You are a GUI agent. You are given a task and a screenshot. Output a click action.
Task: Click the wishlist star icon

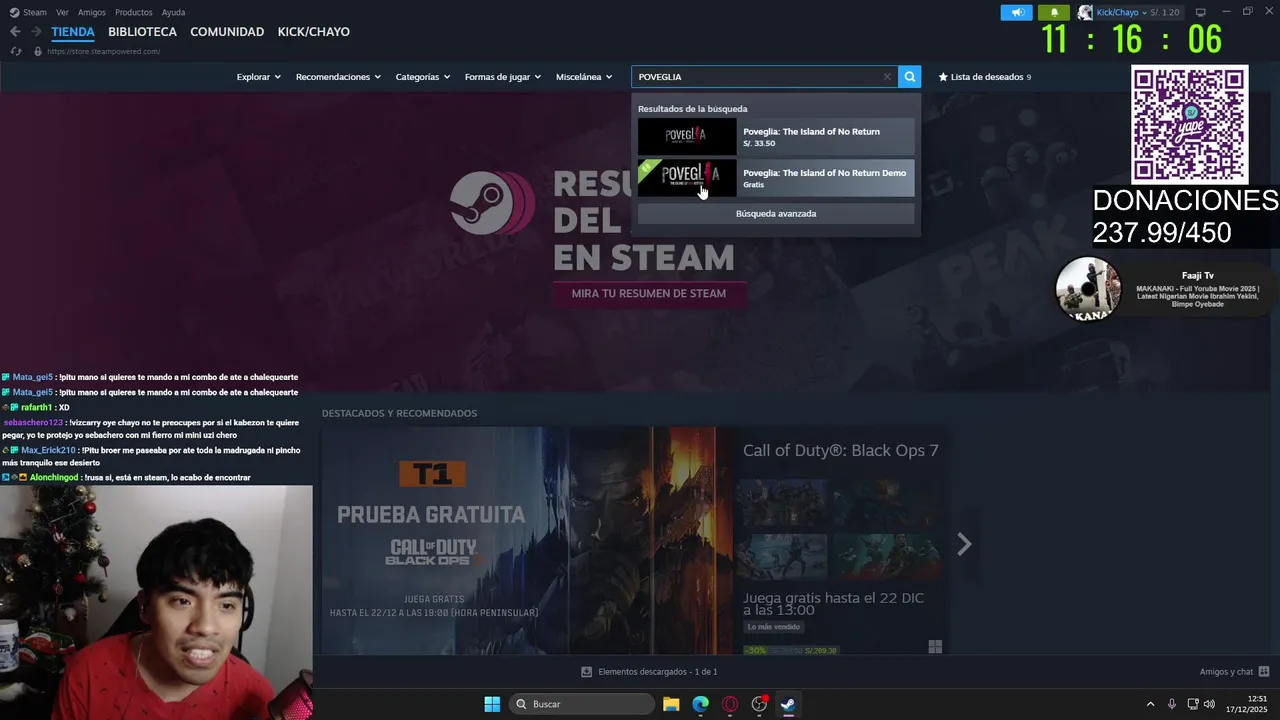943,77
